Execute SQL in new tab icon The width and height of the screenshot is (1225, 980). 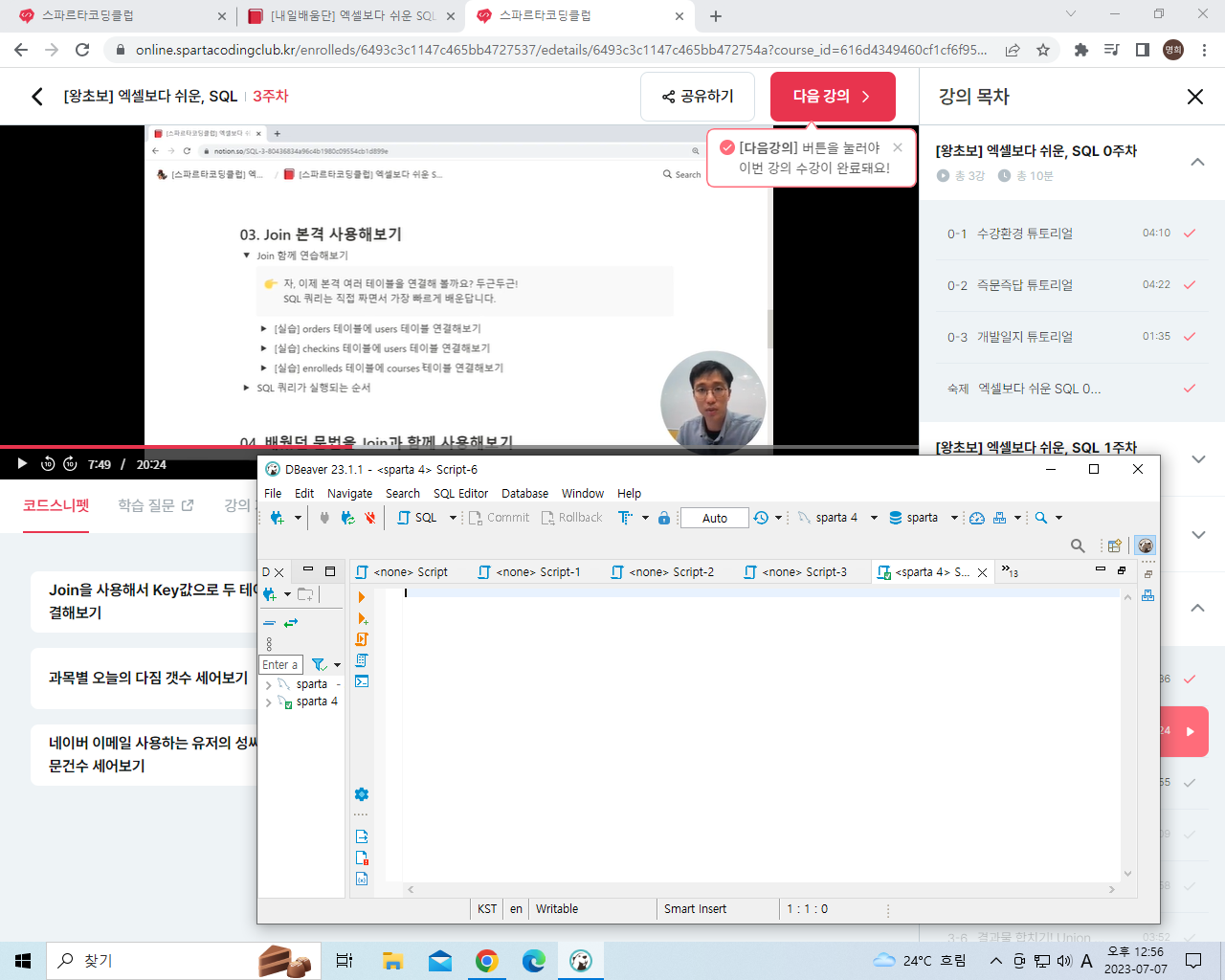[362, 618]
